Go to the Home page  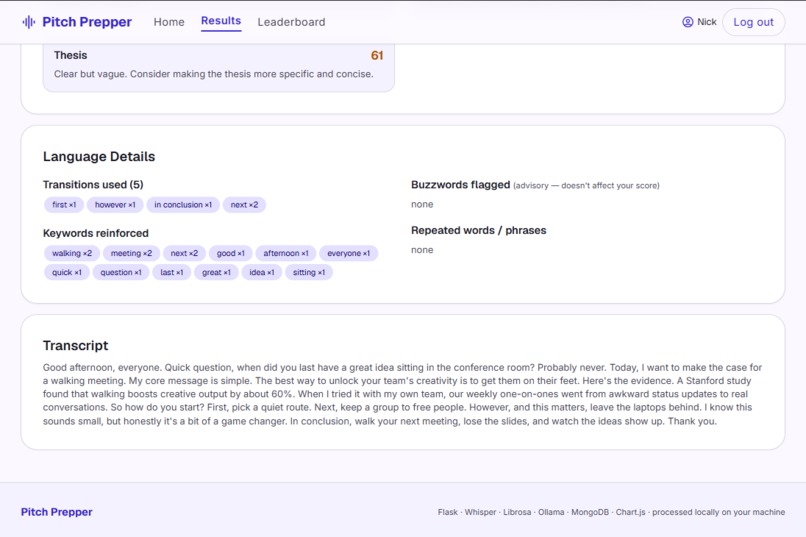(x=169, y=22)
